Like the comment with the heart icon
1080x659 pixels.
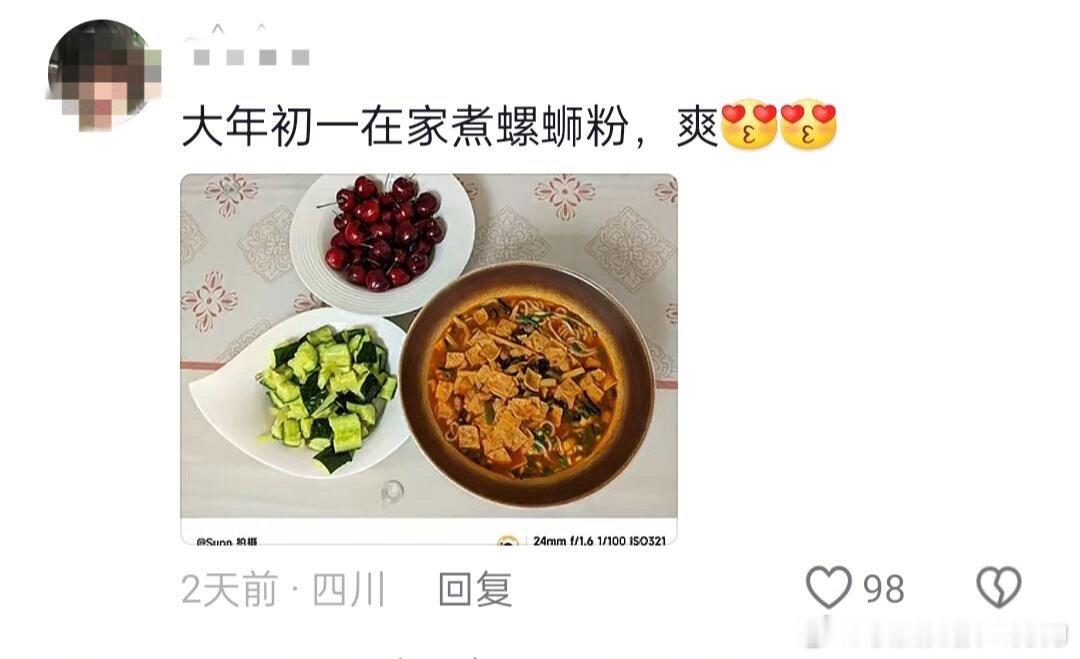[829, 587]
